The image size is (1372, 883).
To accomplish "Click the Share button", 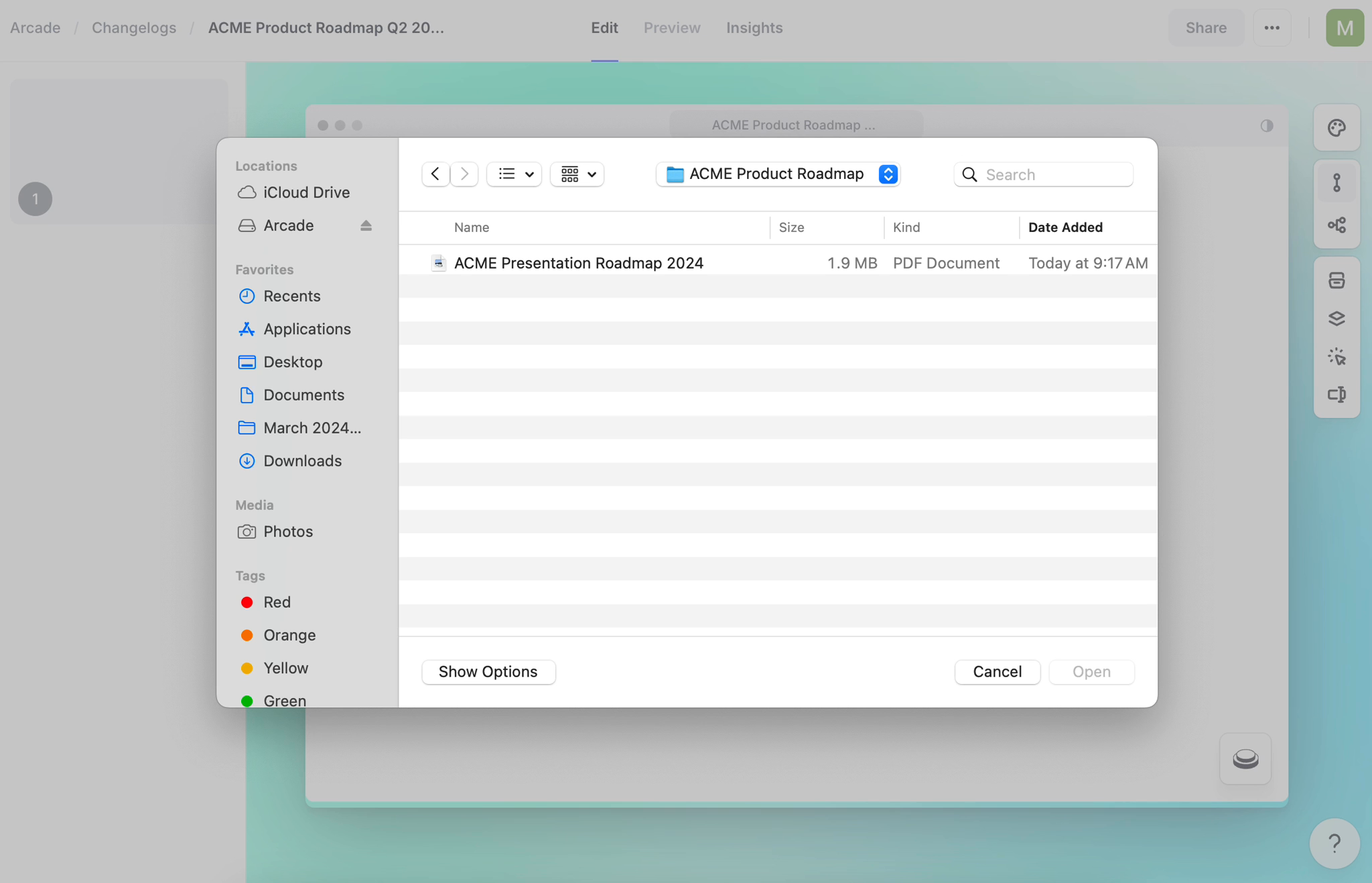I will coord(1206,27).
